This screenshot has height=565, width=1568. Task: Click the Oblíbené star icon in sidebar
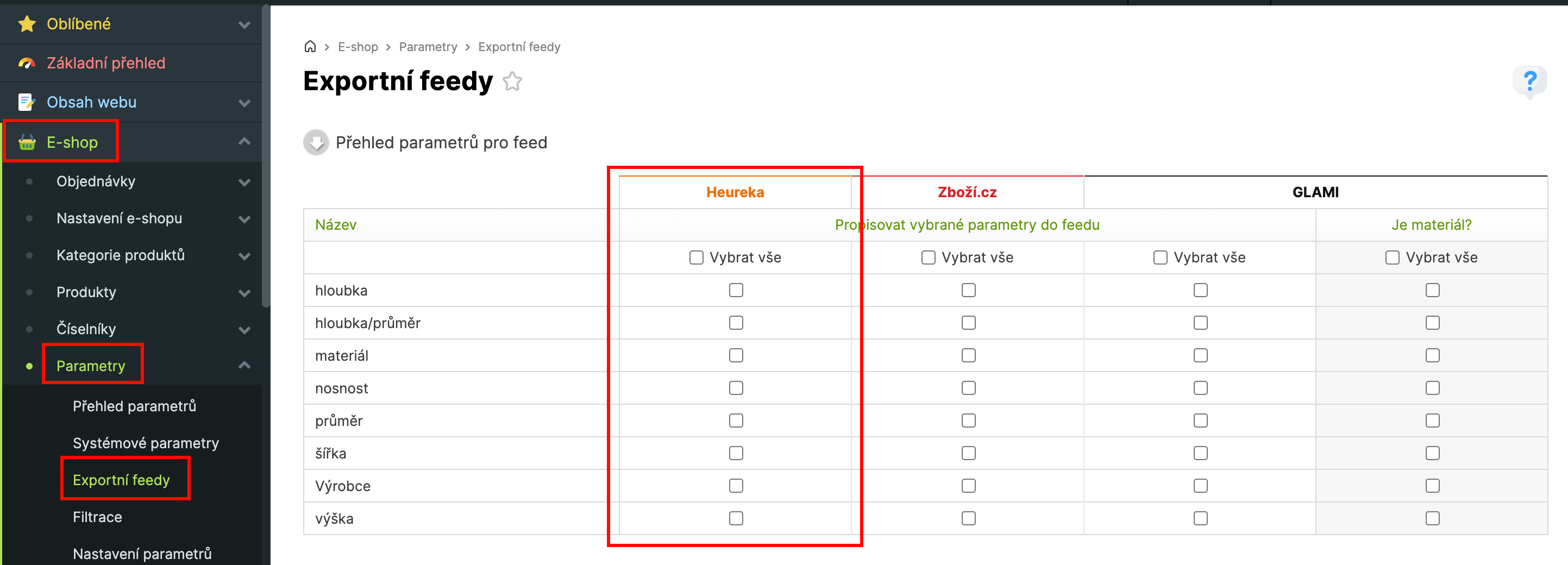[x=27, y=24]
